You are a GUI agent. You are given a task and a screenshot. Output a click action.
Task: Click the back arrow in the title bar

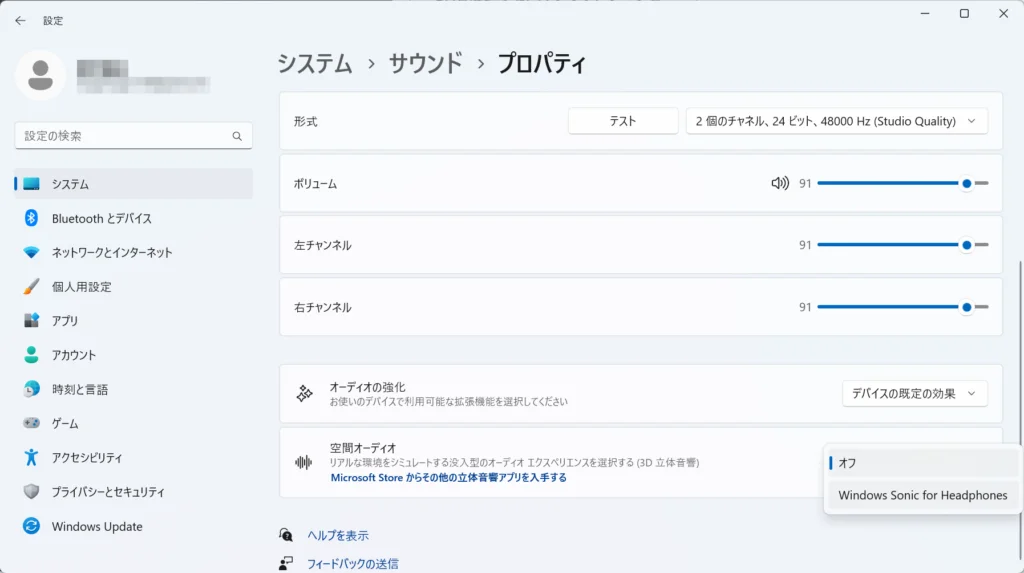pos(20,20)
